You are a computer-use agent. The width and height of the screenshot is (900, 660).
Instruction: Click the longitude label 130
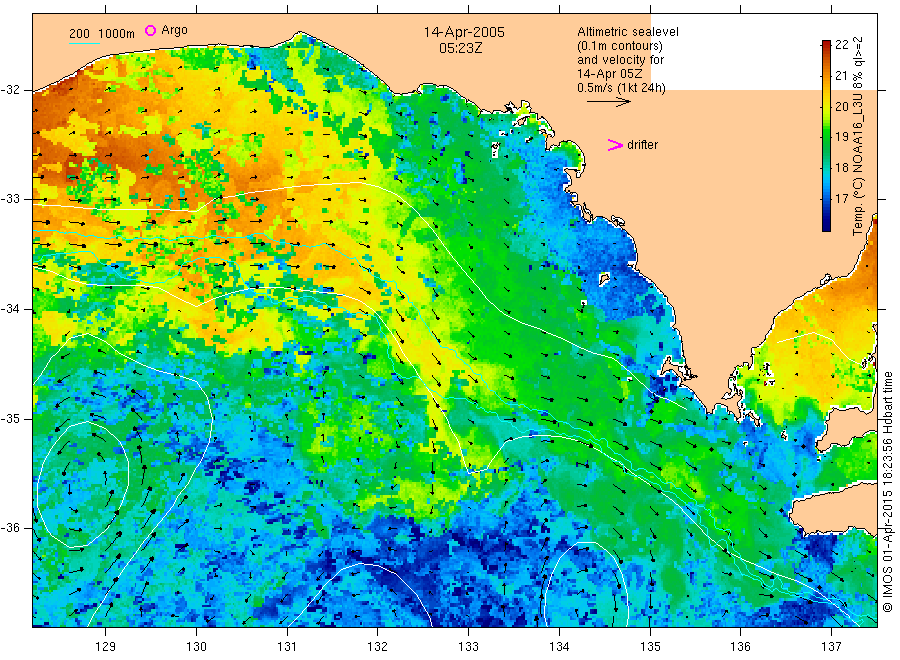[196, 647]
